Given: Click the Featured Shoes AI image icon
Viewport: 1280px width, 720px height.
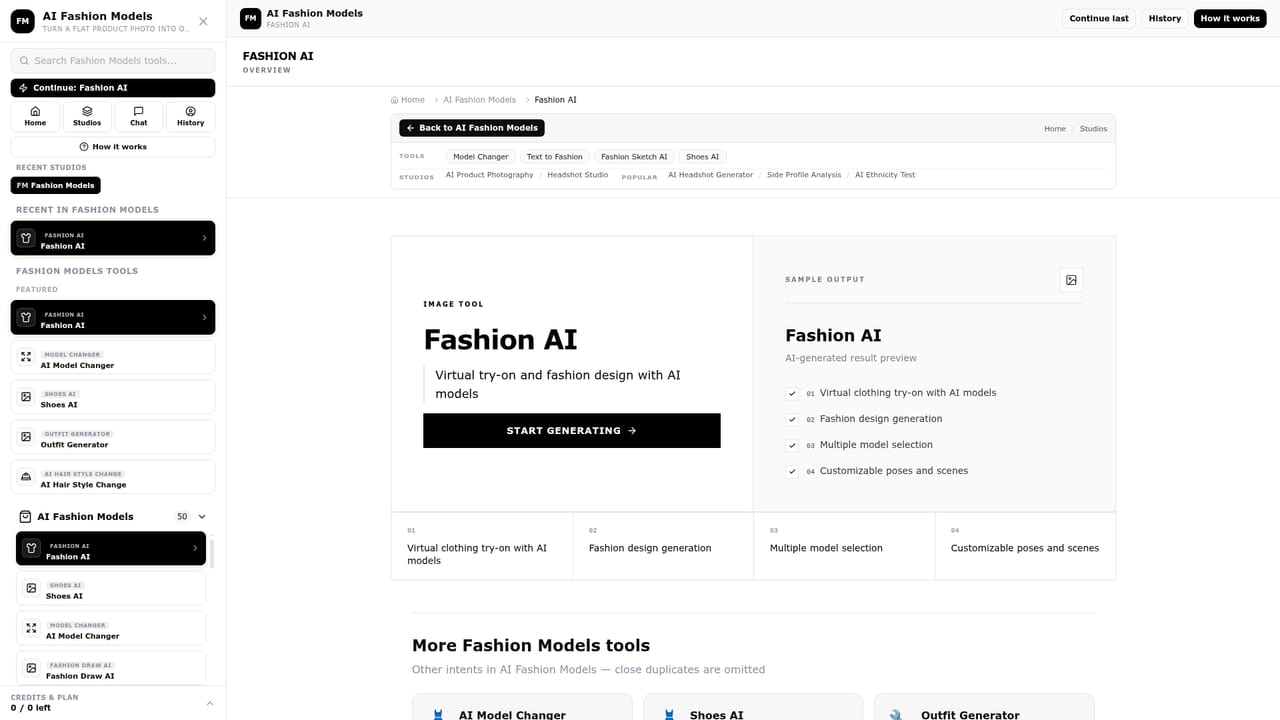Looking at the screenshot, I should coord(26,397).
